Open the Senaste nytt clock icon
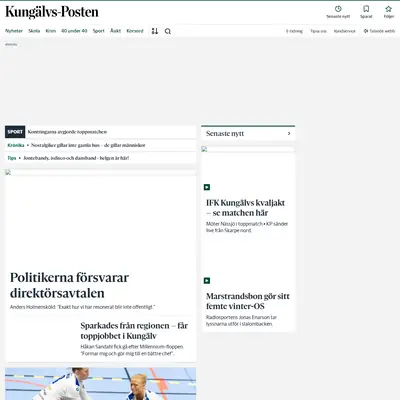The image size is (400, 400). click(338, 9)
